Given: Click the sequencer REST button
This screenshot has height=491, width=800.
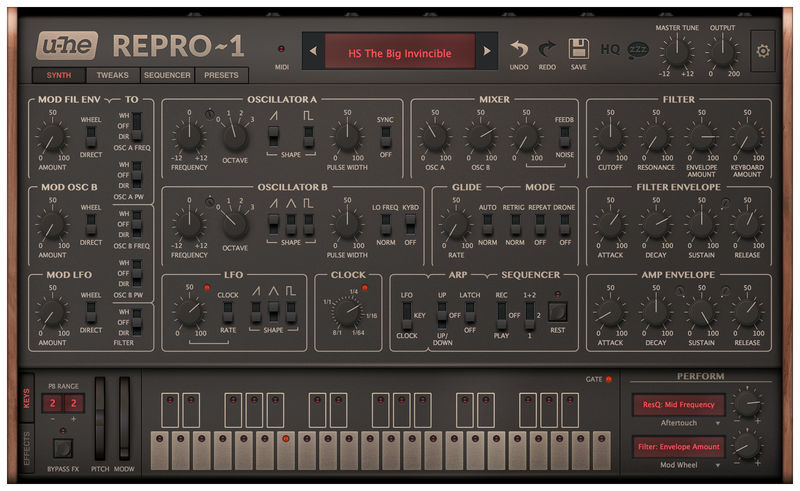Looking at the screenshot, I should [x=557, y=311].
